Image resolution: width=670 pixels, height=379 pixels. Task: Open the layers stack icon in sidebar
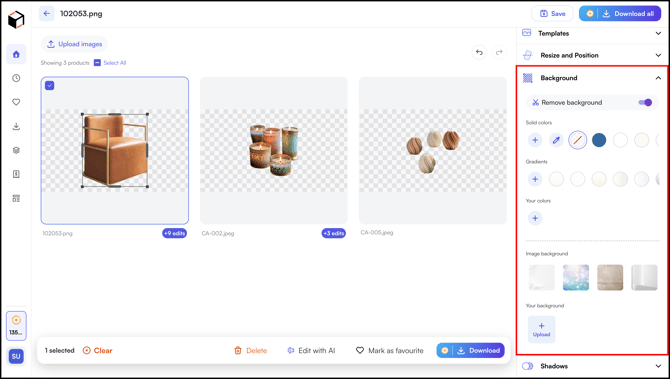coord(16,150)
